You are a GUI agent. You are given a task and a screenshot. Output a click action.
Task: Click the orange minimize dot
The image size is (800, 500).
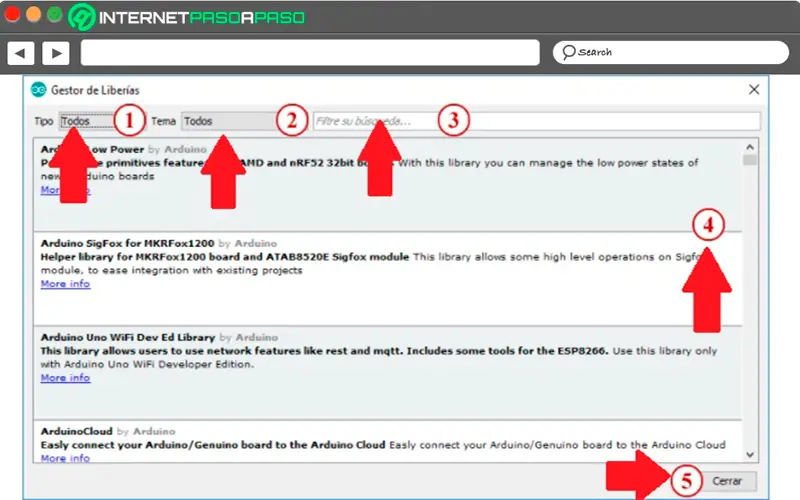(34, 14)
